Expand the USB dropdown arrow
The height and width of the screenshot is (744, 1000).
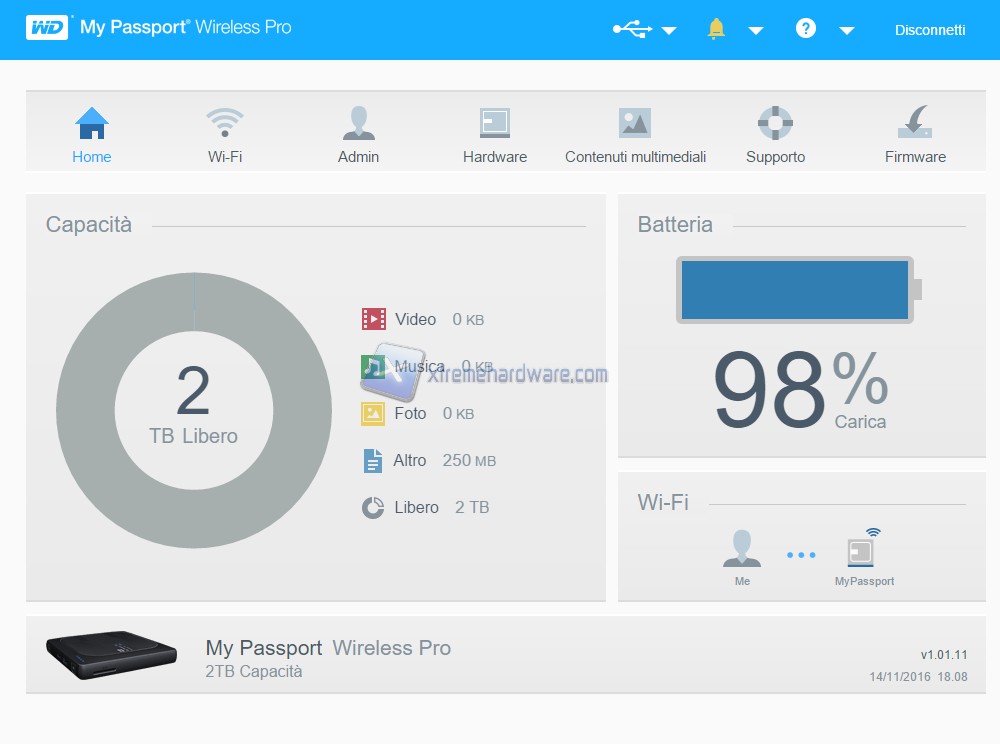coord(669,31)
